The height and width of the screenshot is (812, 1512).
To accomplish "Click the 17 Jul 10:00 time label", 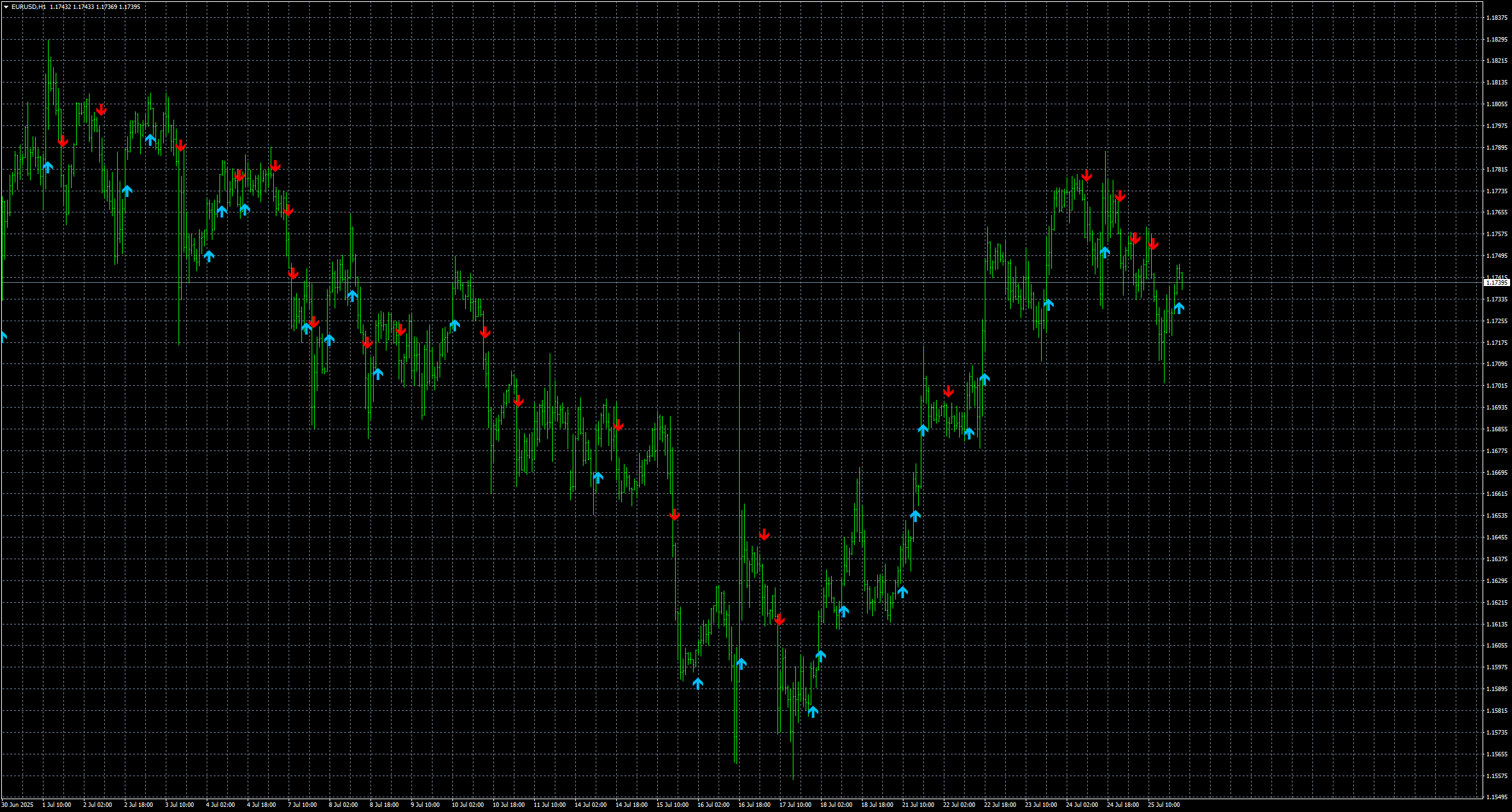I will pos(795,805).
